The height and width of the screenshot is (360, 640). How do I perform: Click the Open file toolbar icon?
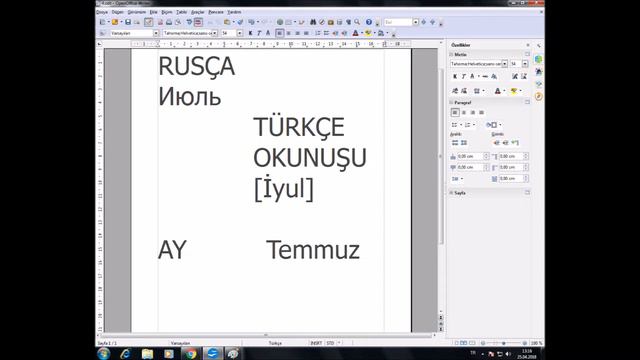(115, 22)
